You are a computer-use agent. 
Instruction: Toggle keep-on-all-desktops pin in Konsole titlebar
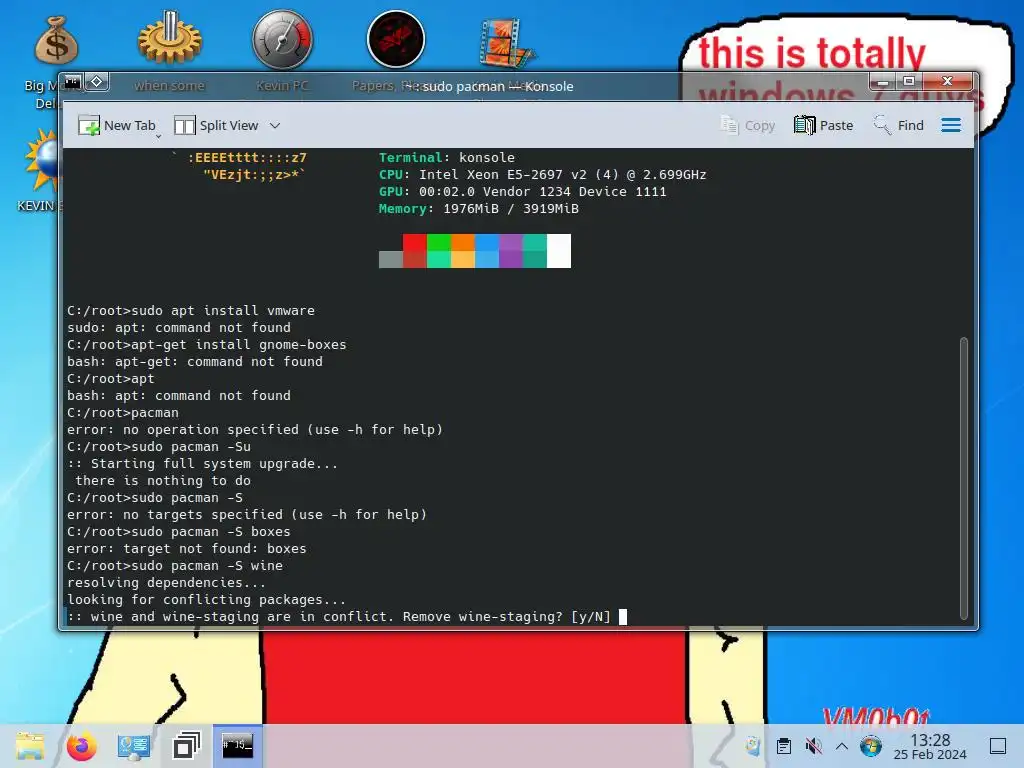tap(97, 82)
